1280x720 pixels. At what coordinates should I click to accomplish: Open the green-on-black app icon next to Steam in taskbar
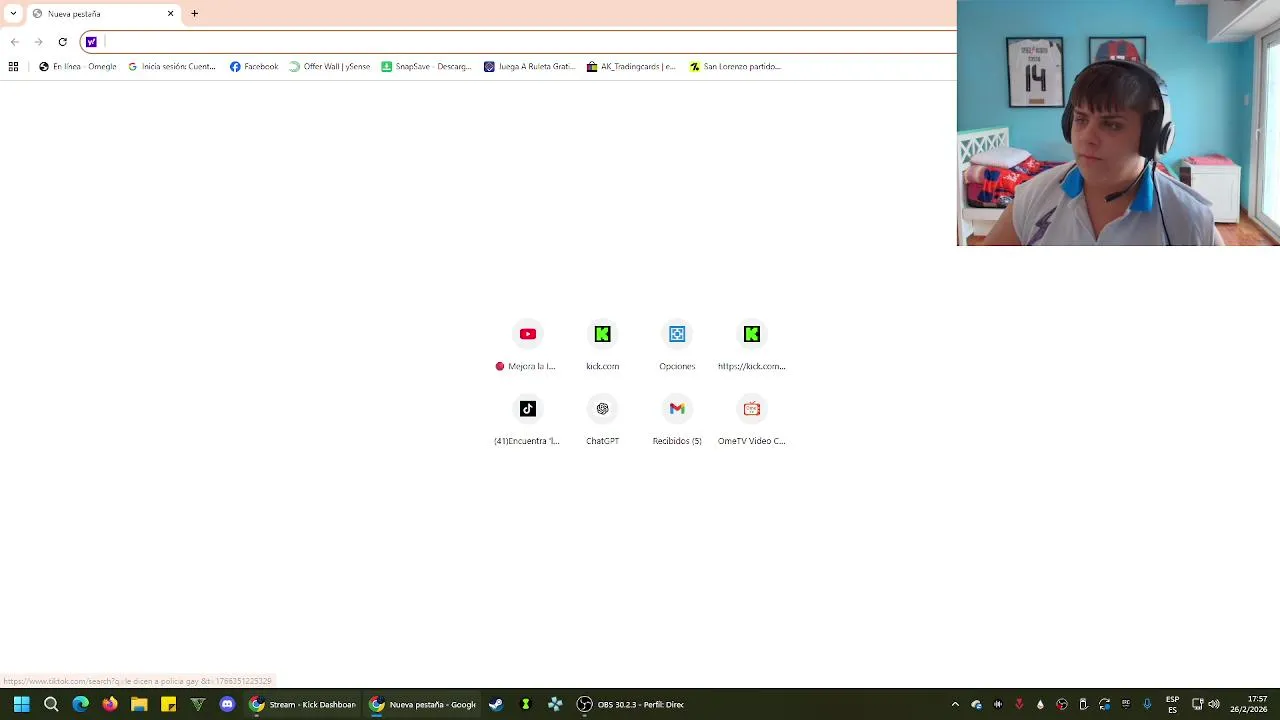[x=525, y=704]
